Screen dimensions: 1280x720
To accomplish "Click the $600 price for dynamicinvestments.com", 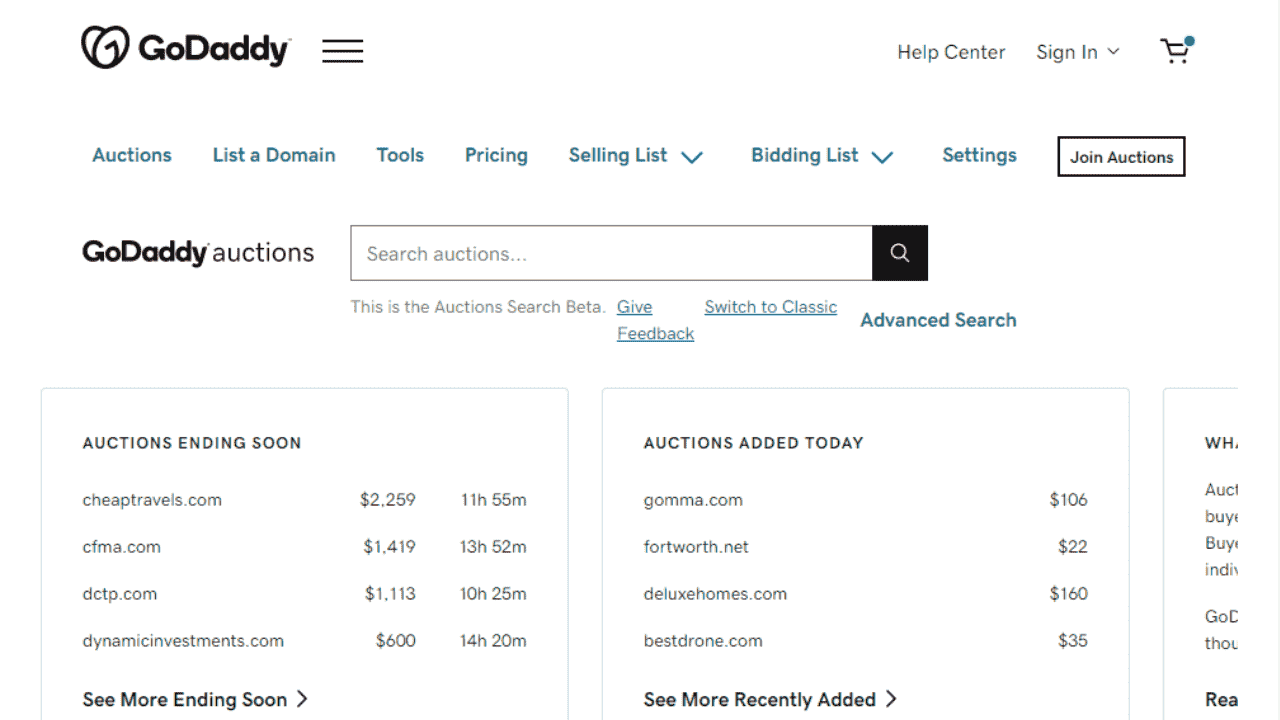I will click(396, 641).
